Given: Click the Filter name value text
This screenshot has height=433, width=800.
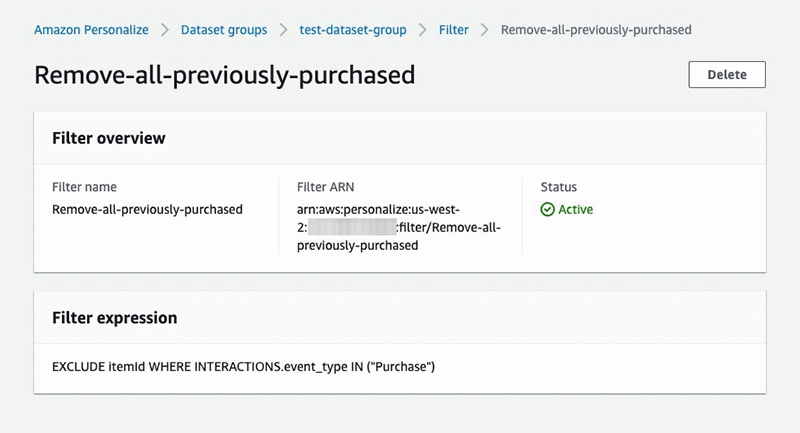Looking at the screenshot, I should [147, 210].
